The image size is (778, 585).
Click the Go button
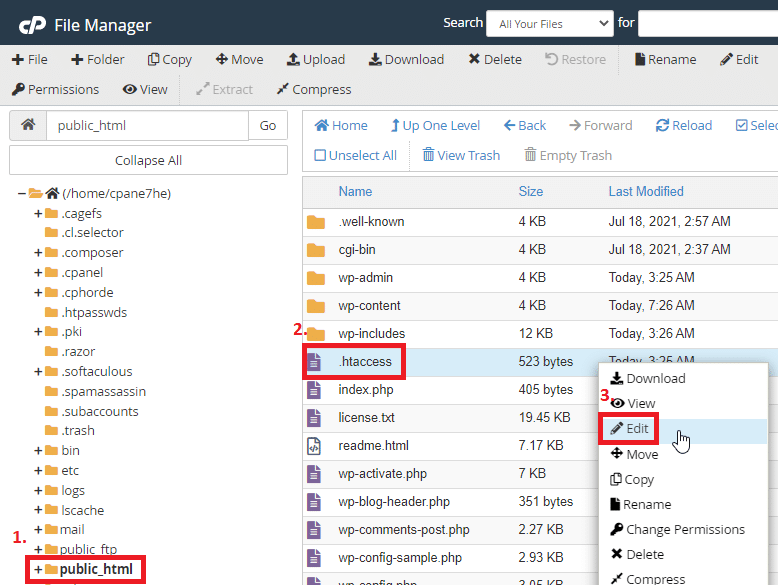click(268, 126)
